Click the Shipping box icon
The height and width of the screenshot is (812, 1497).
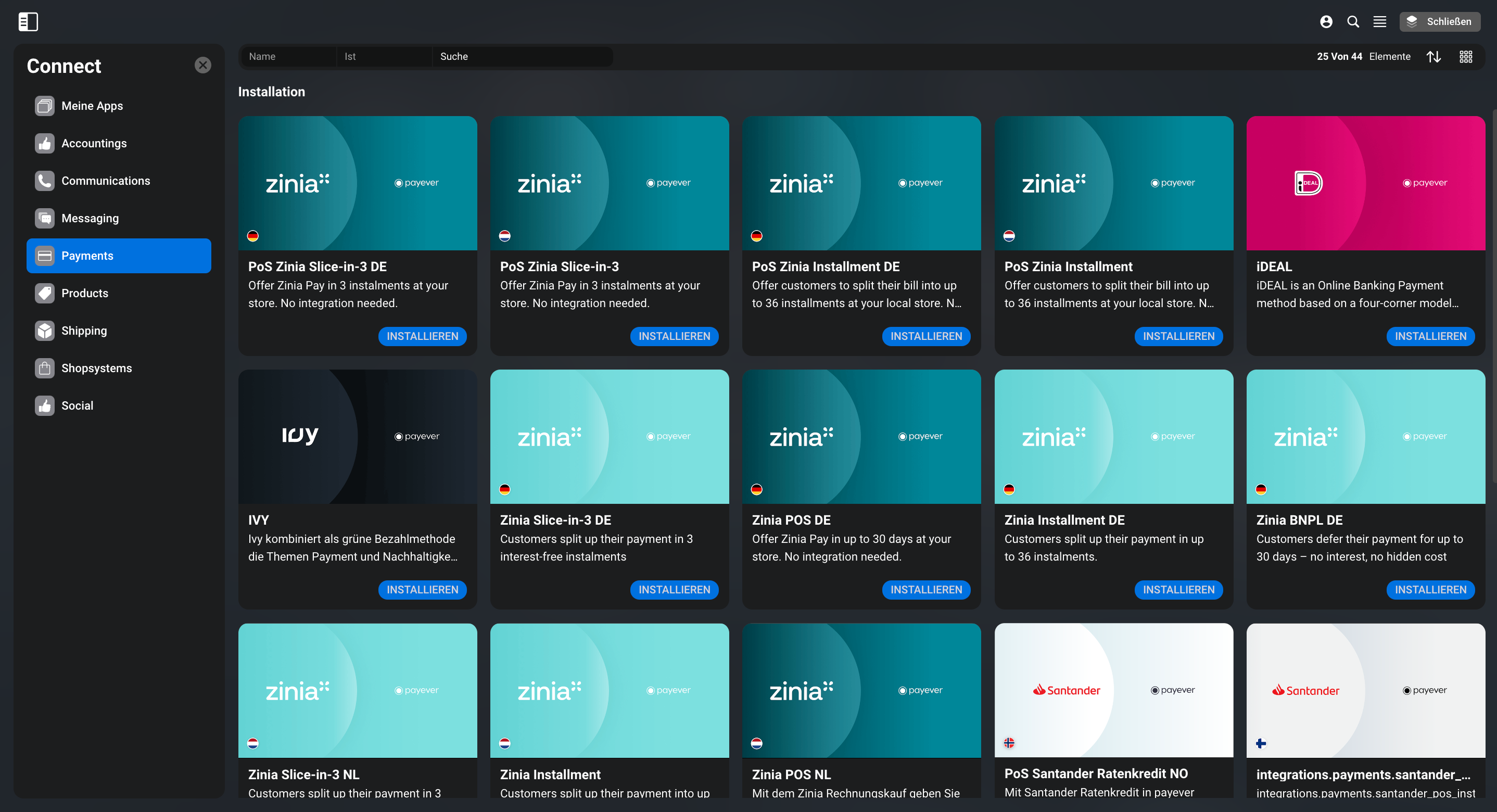45,331
